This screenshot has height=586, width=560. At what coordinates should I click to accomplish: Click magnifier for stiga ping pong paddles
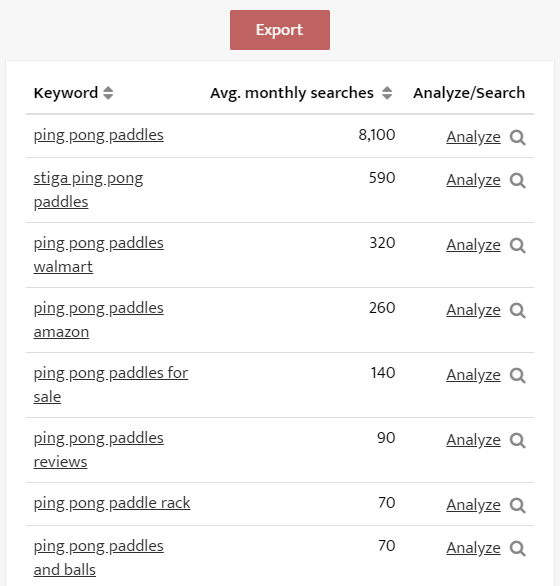click(518, 180)
